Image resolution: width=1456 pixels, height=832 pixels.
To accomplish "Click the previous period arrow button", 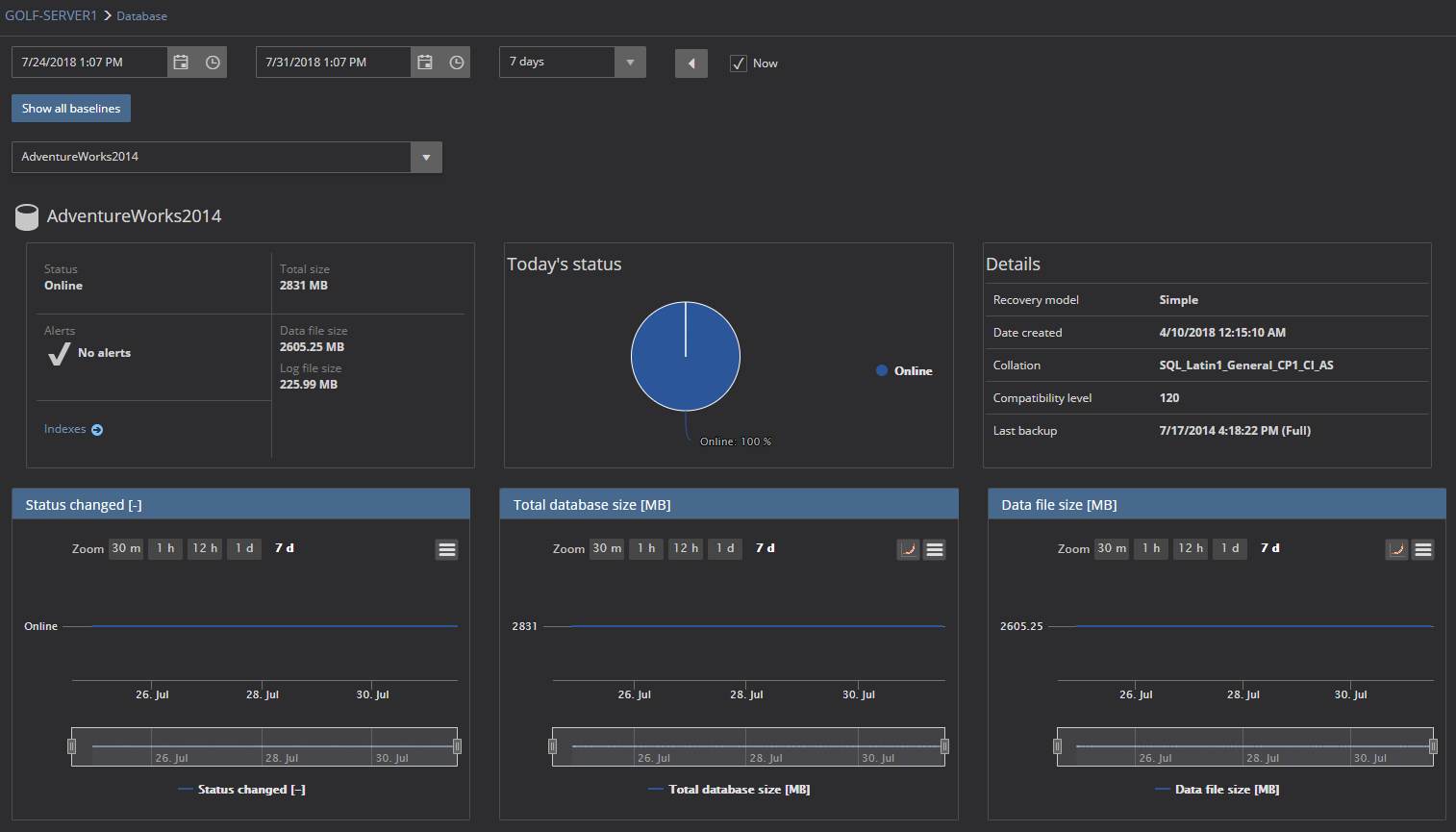I will pyautogui.click(x=691, y=63).
